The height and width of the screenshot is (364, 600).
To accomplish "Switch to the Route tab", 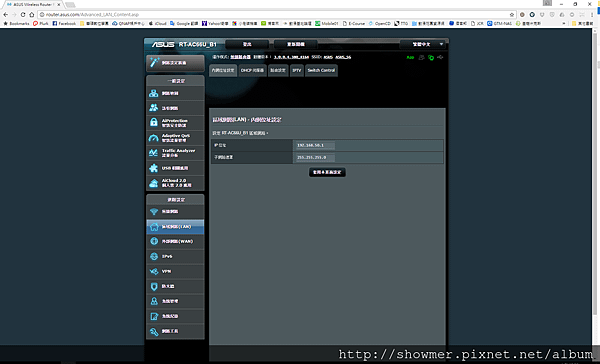I will coord(278,70).
